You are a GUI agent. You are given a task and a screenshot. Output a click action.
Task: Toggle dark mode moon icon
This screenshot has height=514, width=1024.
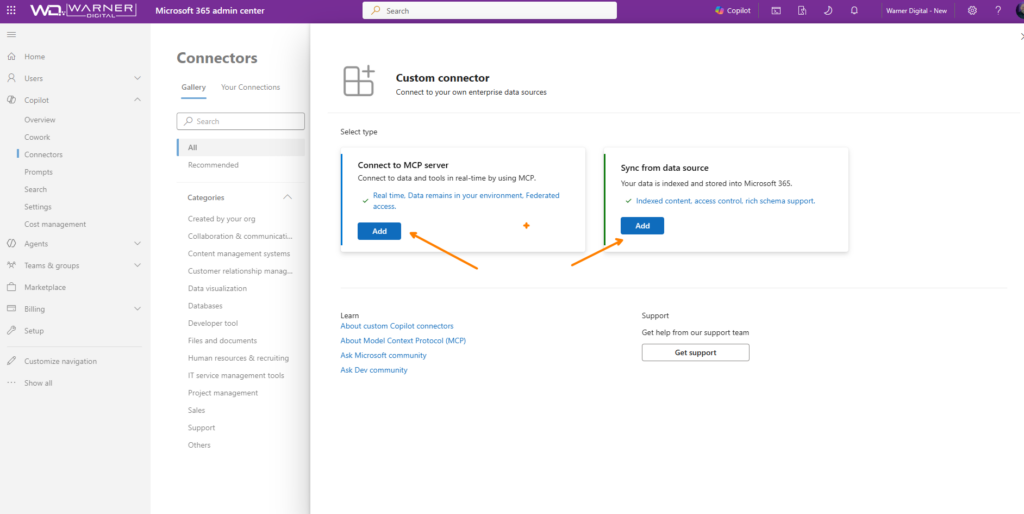click(x=828, y=10)
